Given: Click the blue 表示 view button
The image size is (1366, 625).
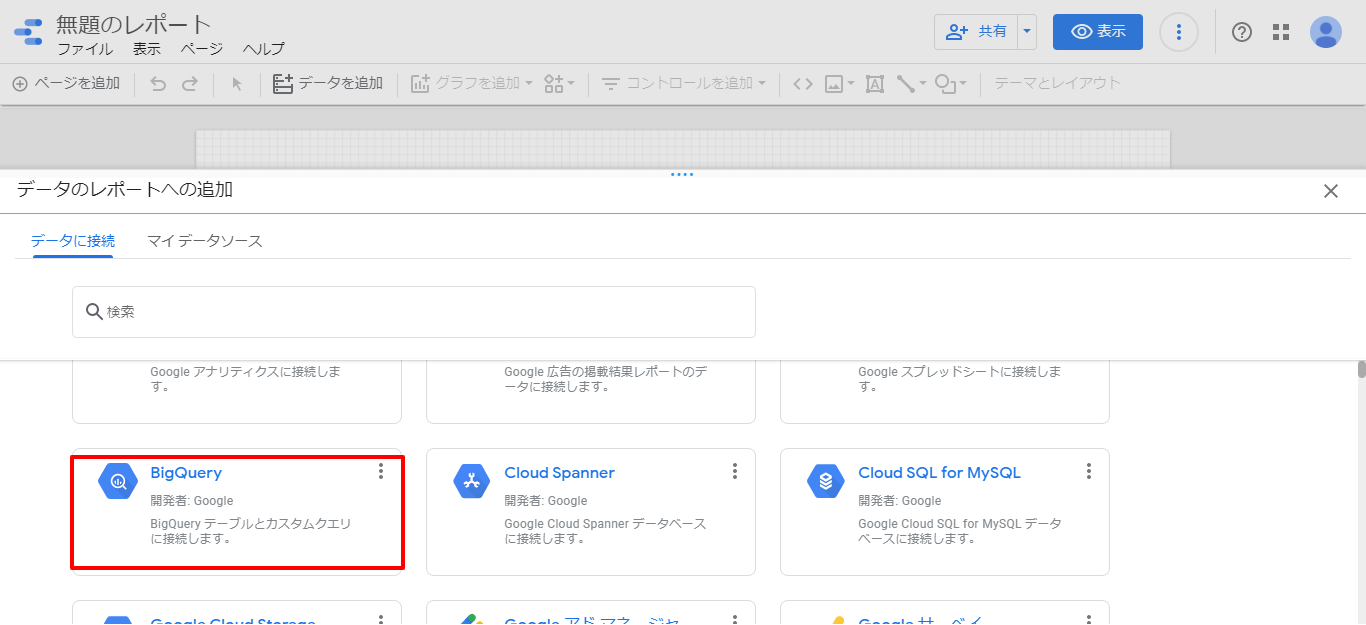Looking at the screenshot, I should (x=1098, y=32).
